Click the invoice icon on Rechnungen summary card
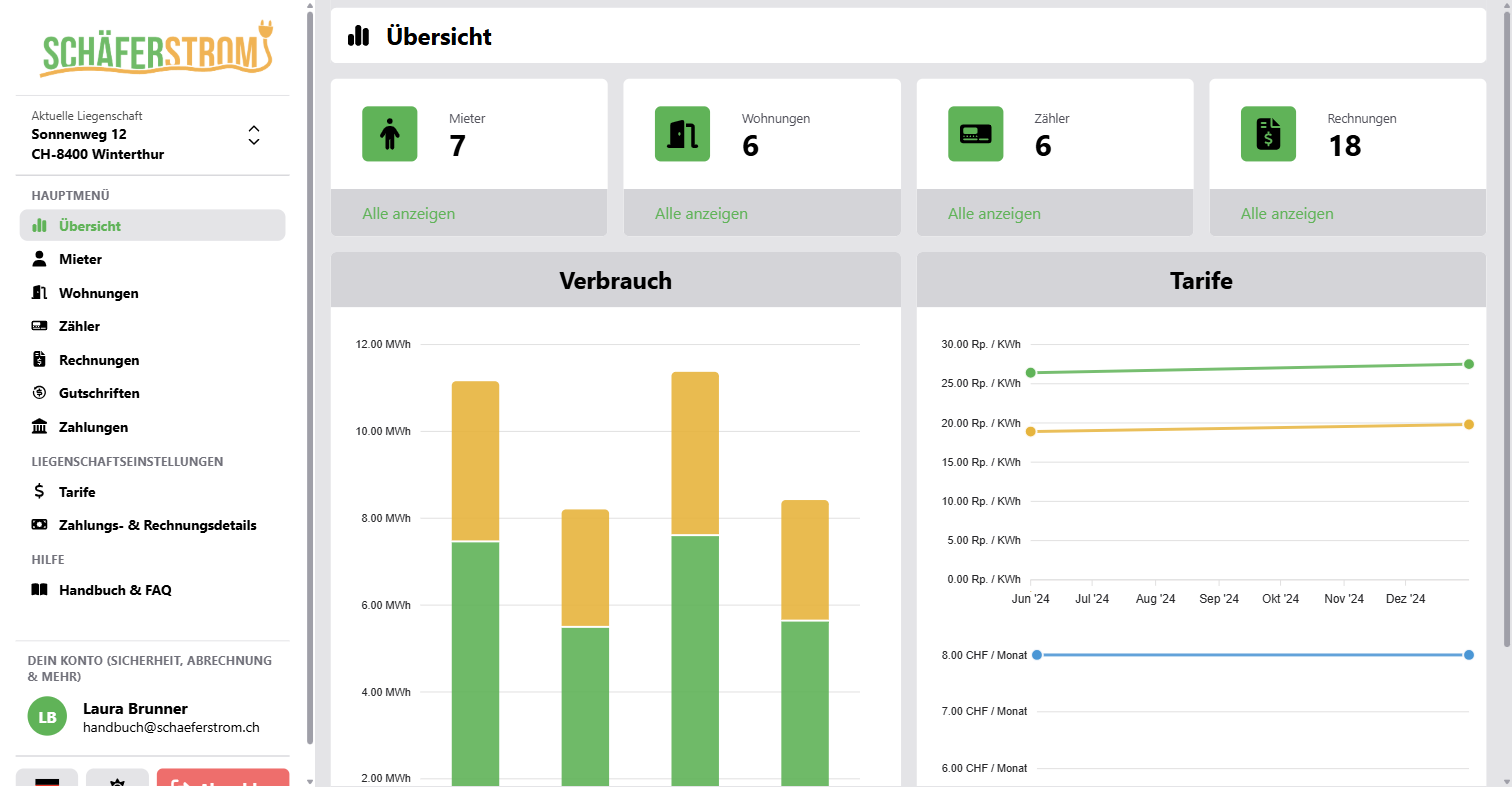This screenshot has width=1512, height=787. pos(1268,134)
